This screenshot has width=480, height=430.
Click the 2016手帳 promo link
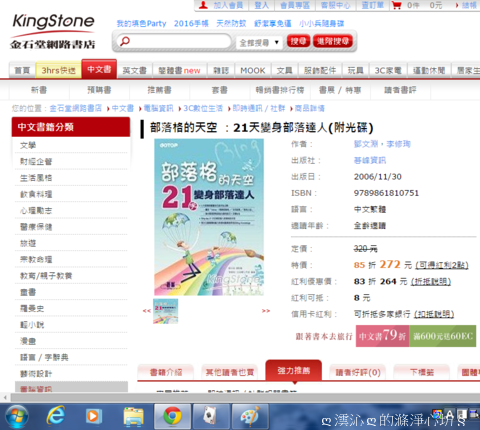(x=191, y=24)
